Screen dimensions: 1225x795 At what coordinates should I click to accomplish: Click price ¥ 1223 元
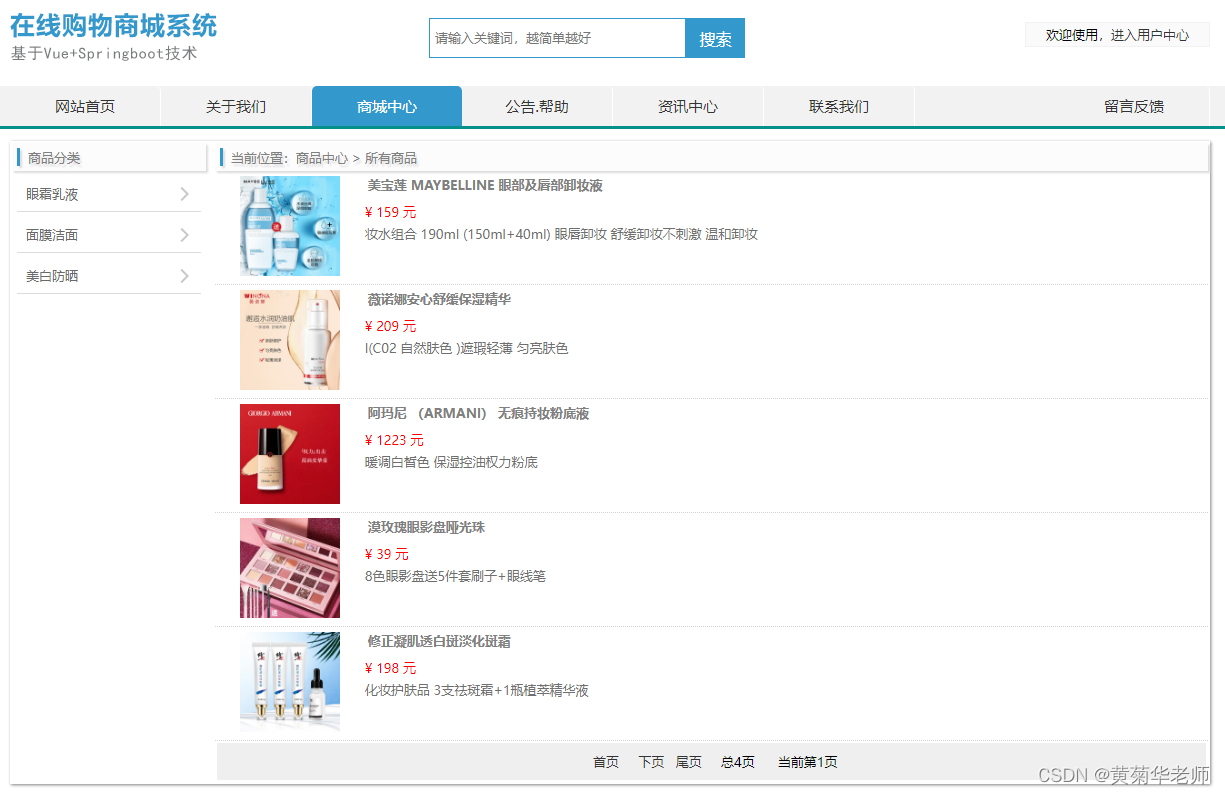395,440
